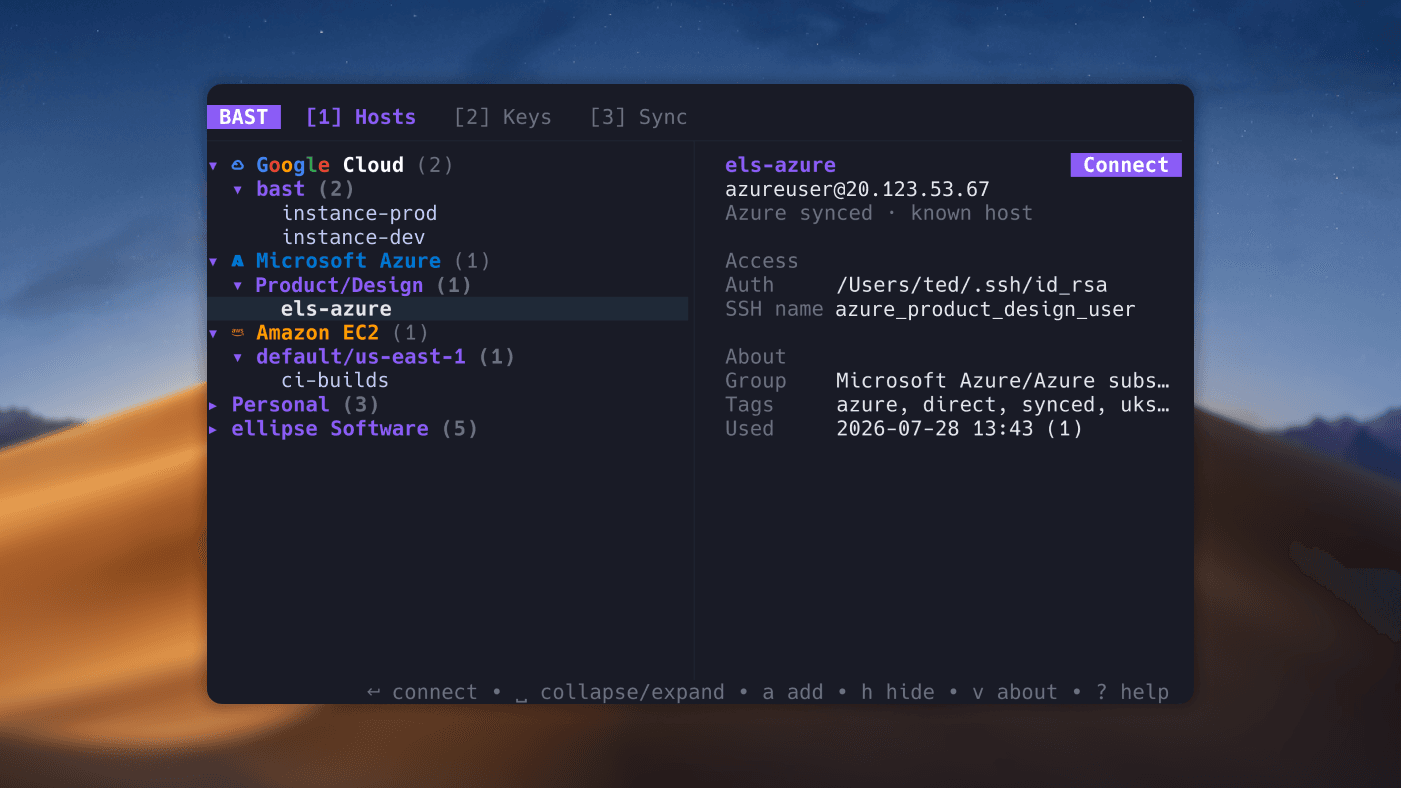Click the Microsoft Azure logo icon
The image size is (1401, 788).
(238, 261)
